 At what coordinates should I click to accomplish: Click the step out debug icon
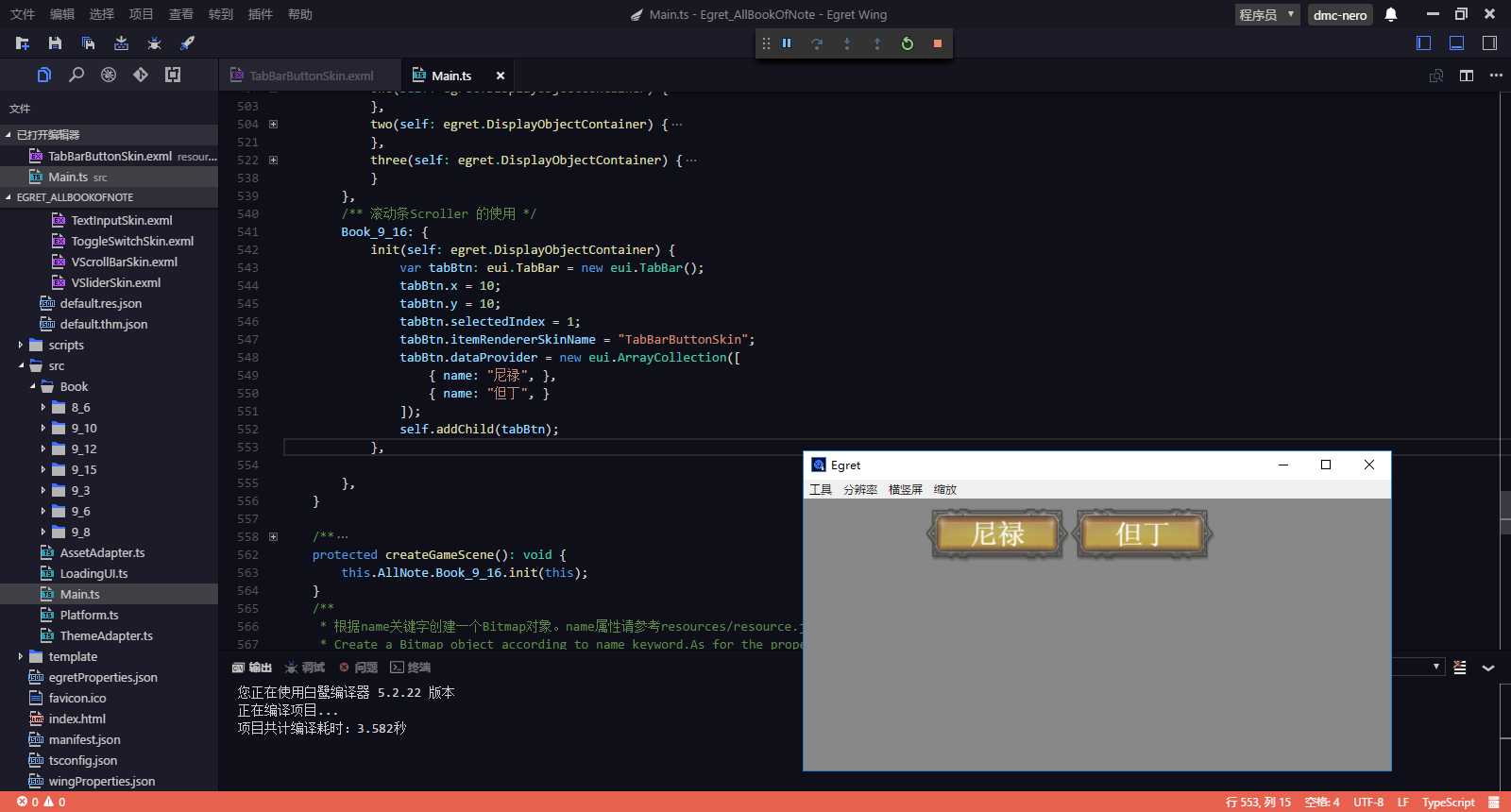877,43
